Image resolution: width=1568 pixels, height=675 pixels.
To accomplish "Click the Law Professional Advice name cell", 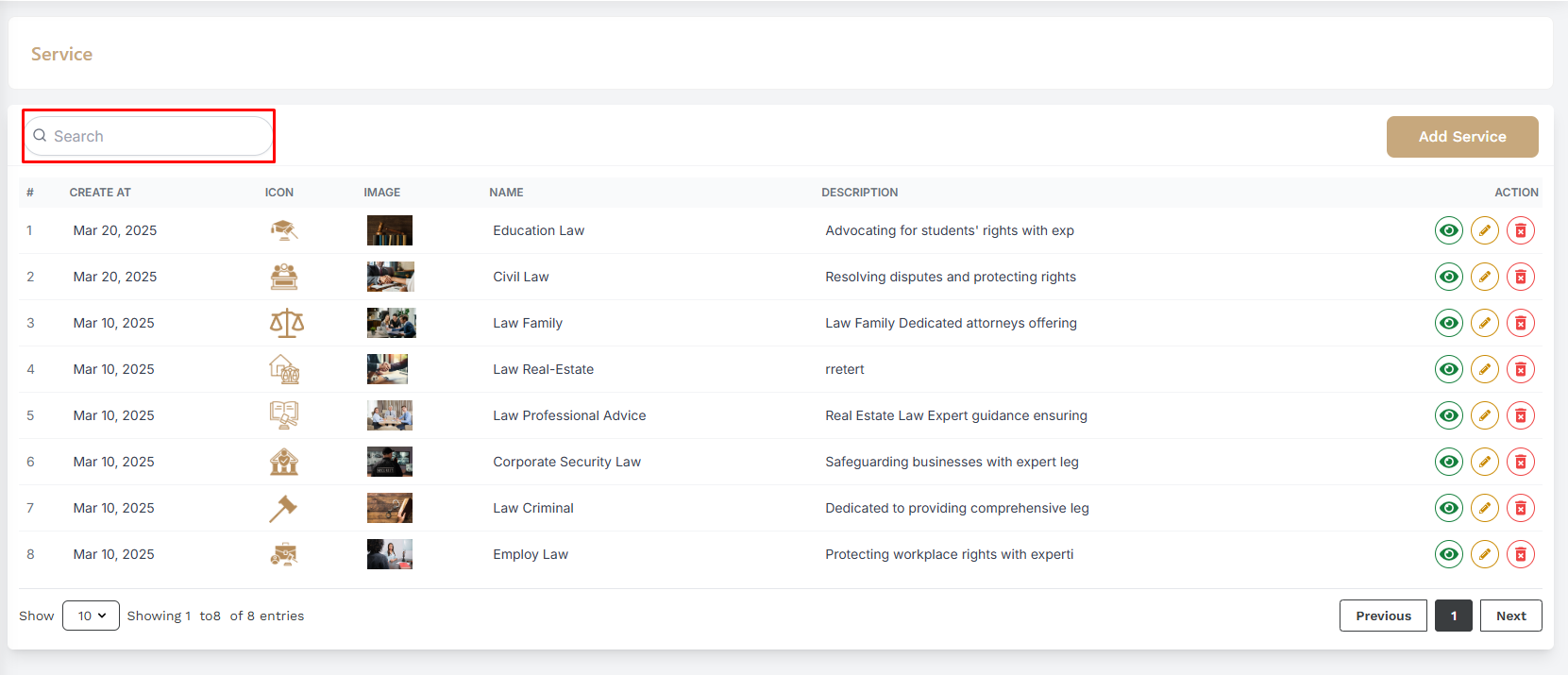I will pyautogui.click(x=569, y=415).
